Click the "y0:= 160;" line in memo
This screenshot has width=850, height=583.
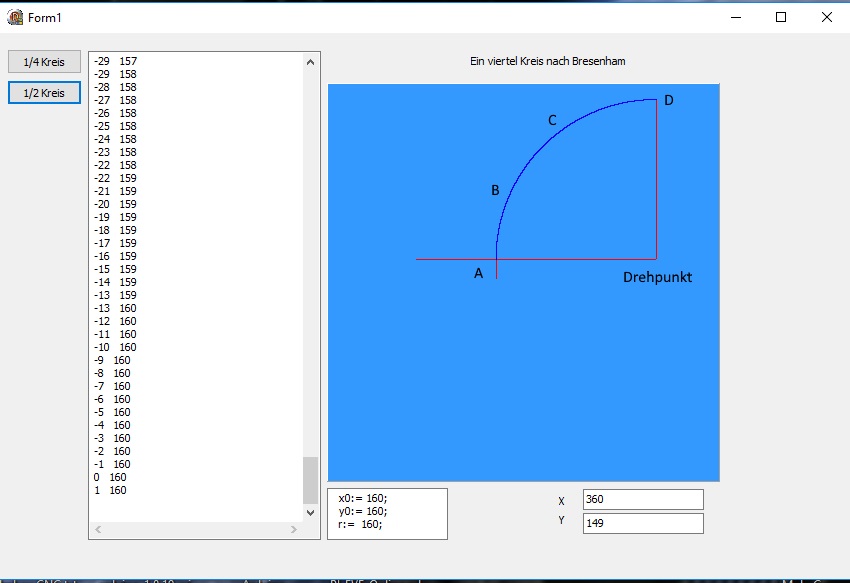coord(363,511)
